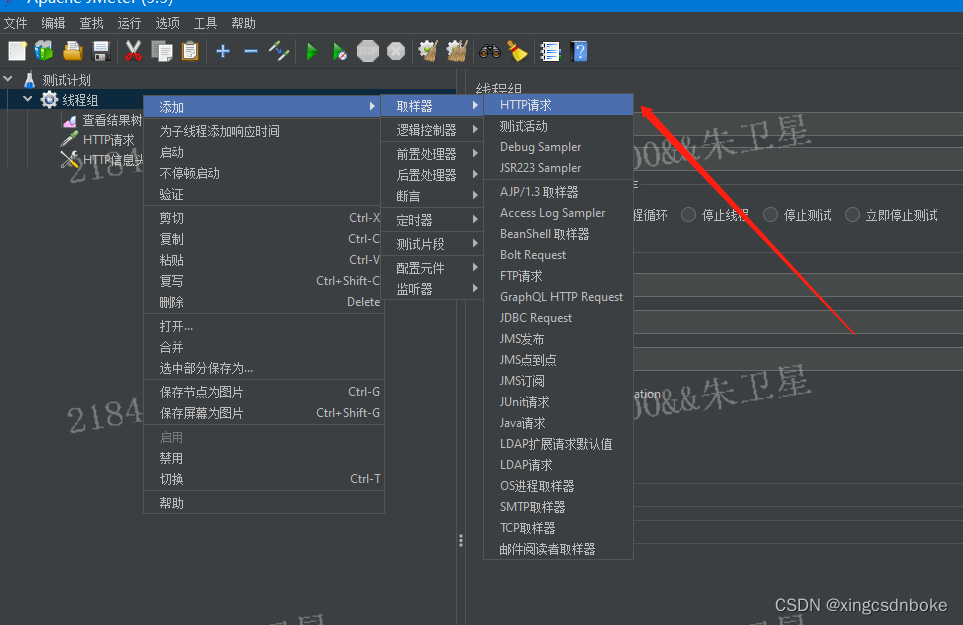This screenshot has width=963, height=625.
Task: Choose TCP取样器 entry
Action: 558,528
